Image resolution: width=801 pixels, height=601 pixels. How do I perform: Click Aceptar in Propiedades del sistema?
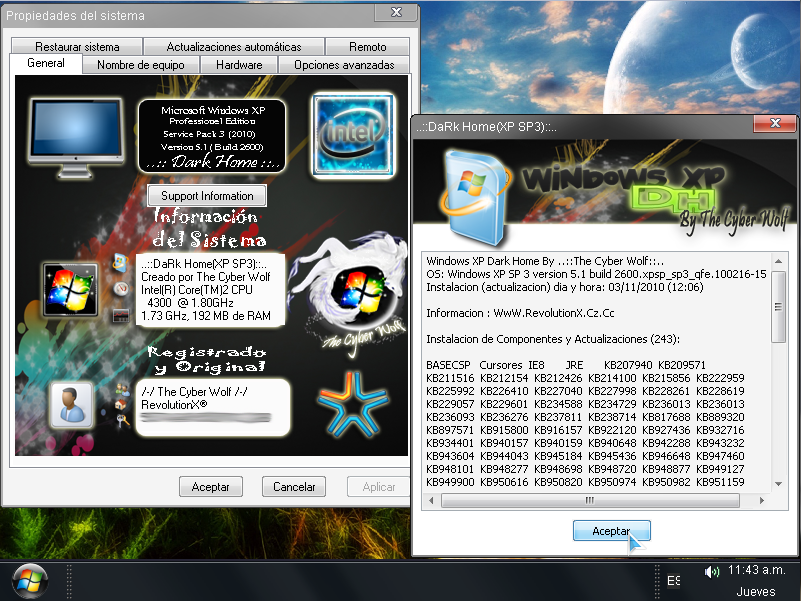[210, 487]
